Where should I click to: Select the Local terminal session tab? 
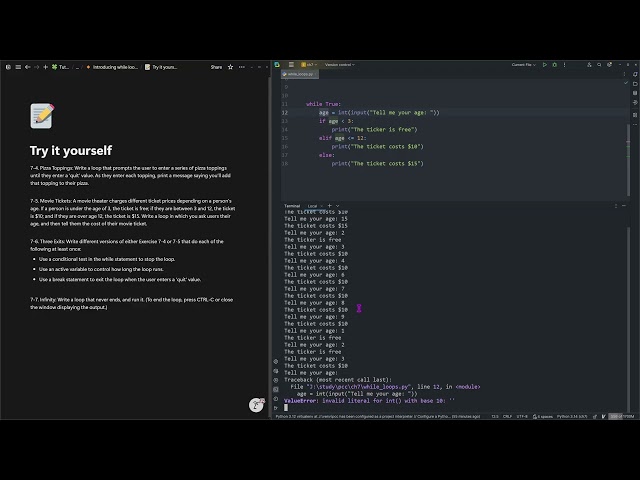(312, 206)
